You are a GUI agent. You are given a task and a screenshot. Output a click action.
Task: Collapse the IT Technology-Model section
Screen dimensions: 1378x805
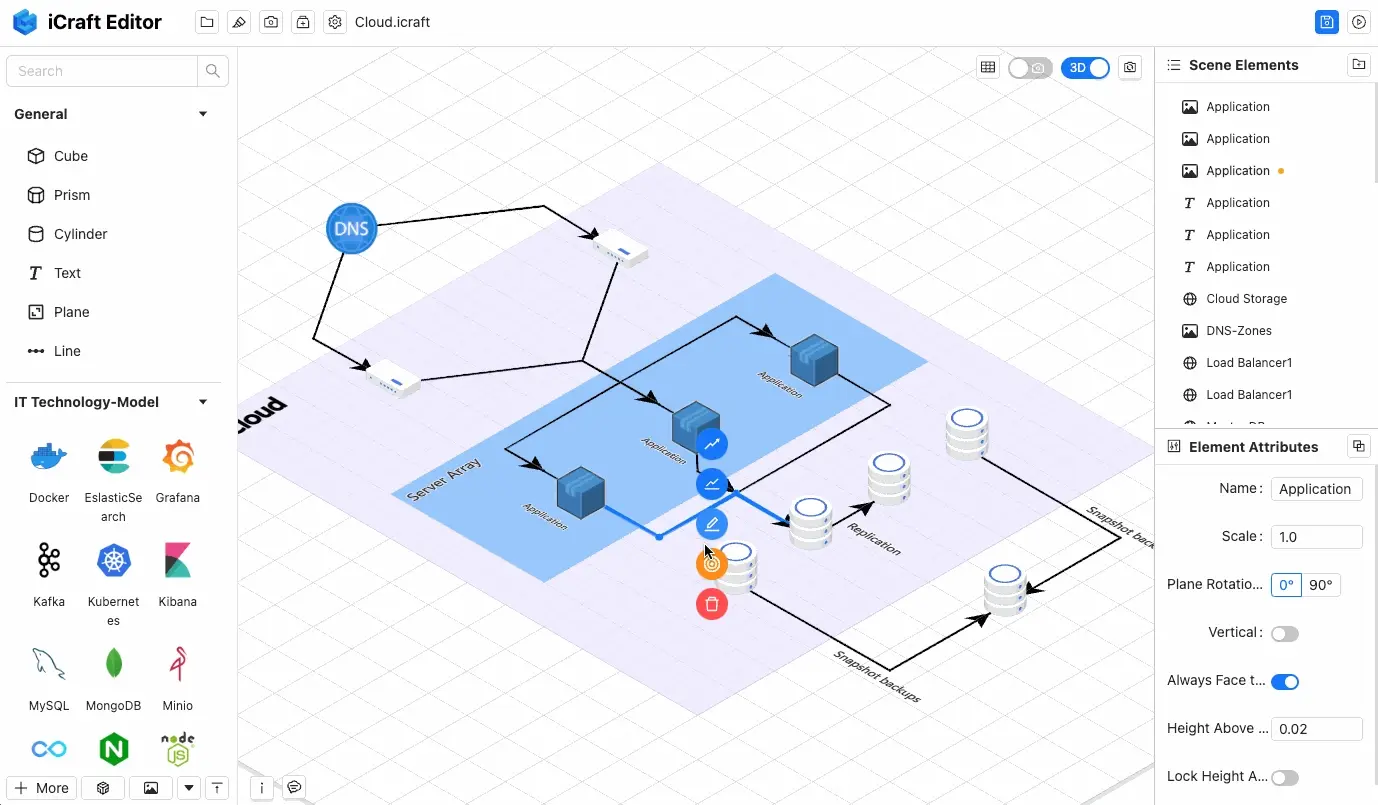click(202, 401)
